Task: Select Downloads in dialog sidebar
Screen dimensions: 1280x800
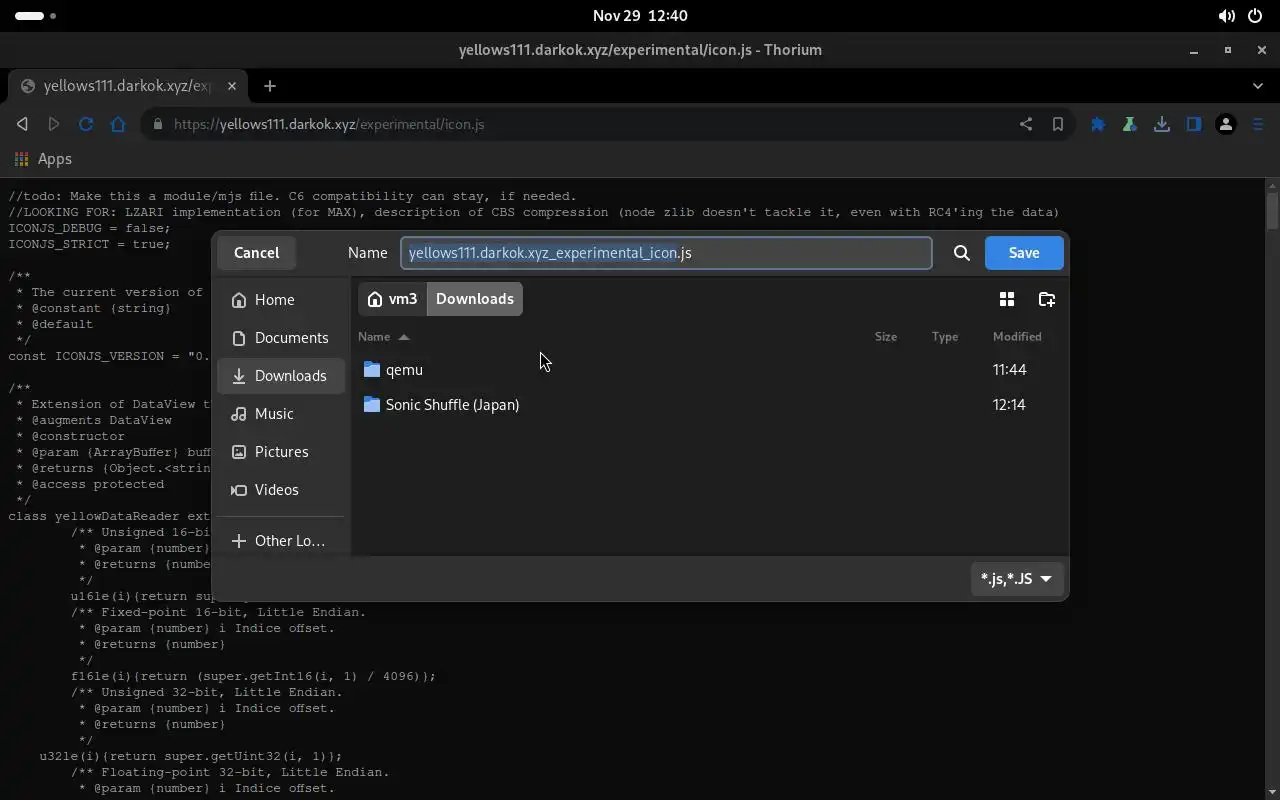Action: pos(282,376)
